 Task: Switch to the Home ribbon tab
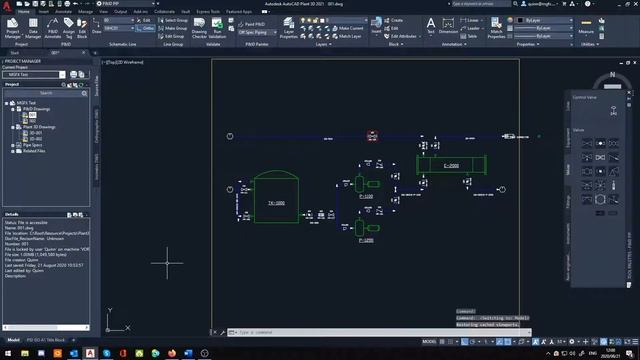click(x=24, y=12)
